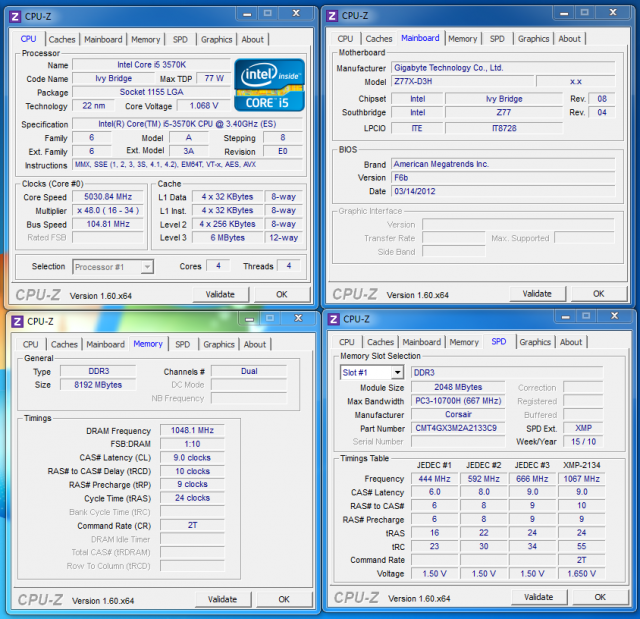Click Multiplier value x 48.0 ( 16 - 34 )

tap(108, 210)
